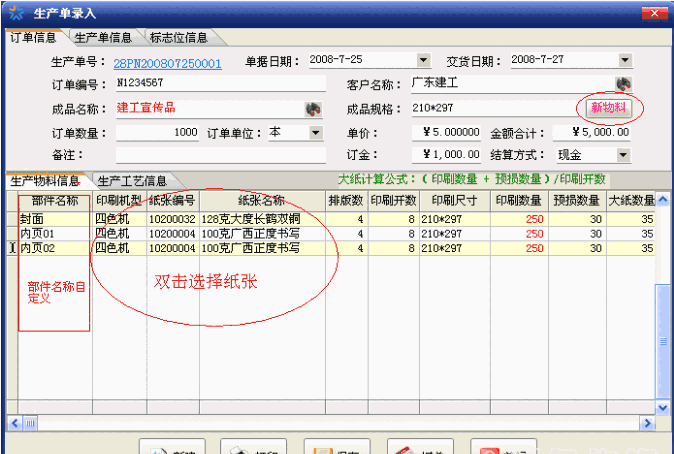Click the 新物料 button
This screenshot has height=454, width=674.
609,107
